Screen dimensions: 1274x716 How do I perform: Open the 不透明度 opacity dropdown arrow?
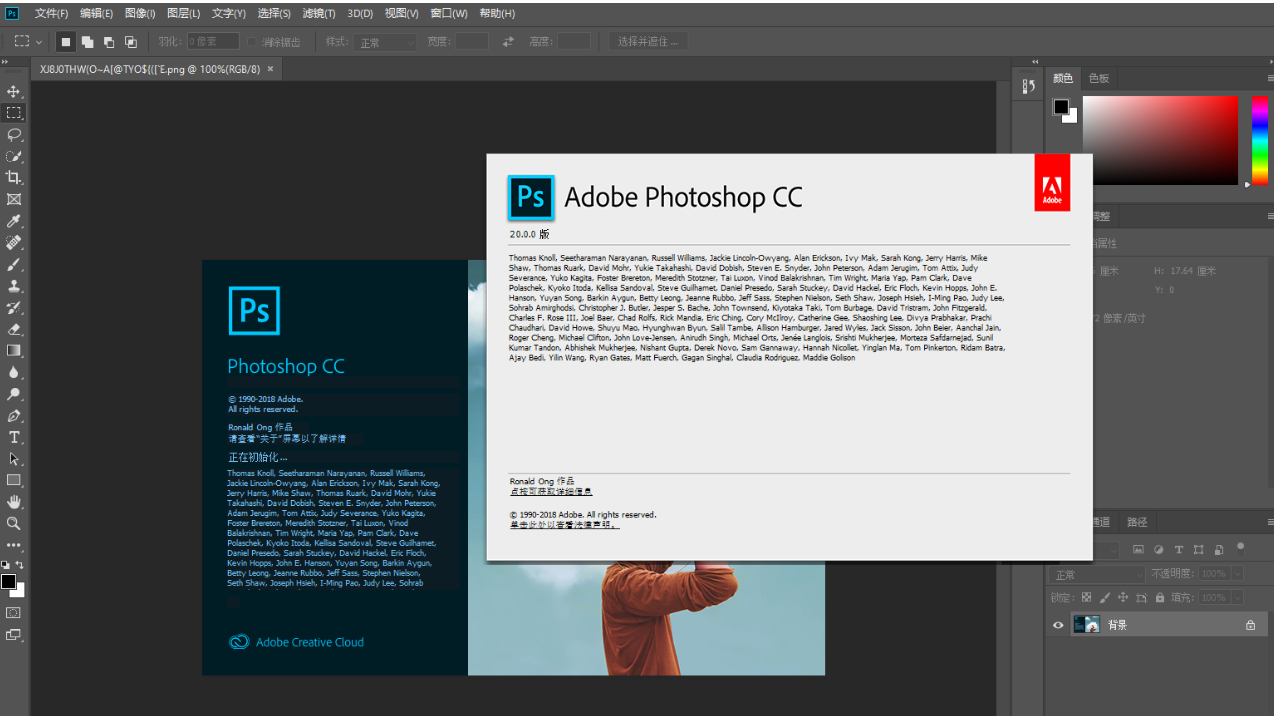click(1237, 574)
